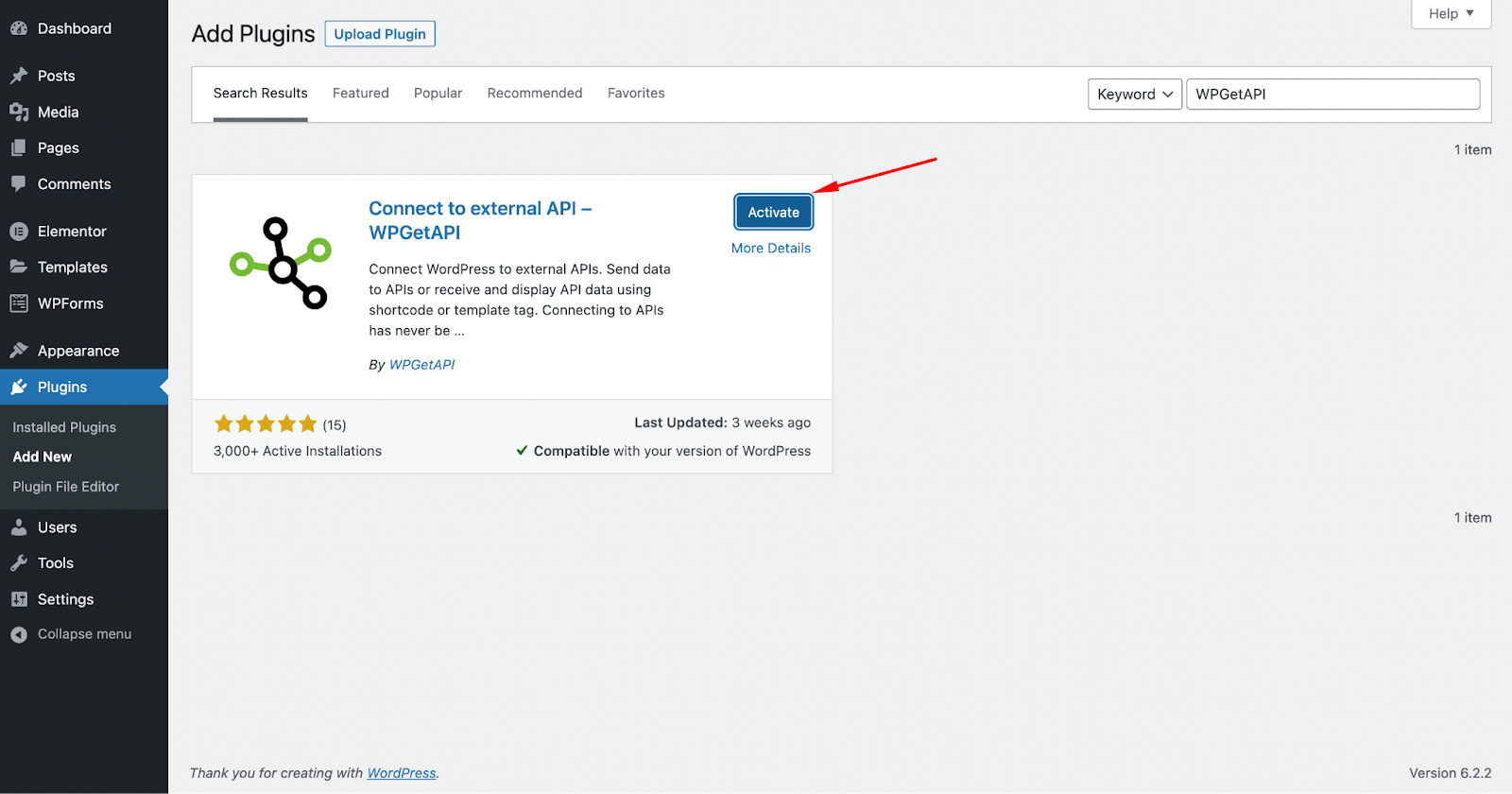
Task: Click the Add Plugins page heading
Action: [253, 34]
